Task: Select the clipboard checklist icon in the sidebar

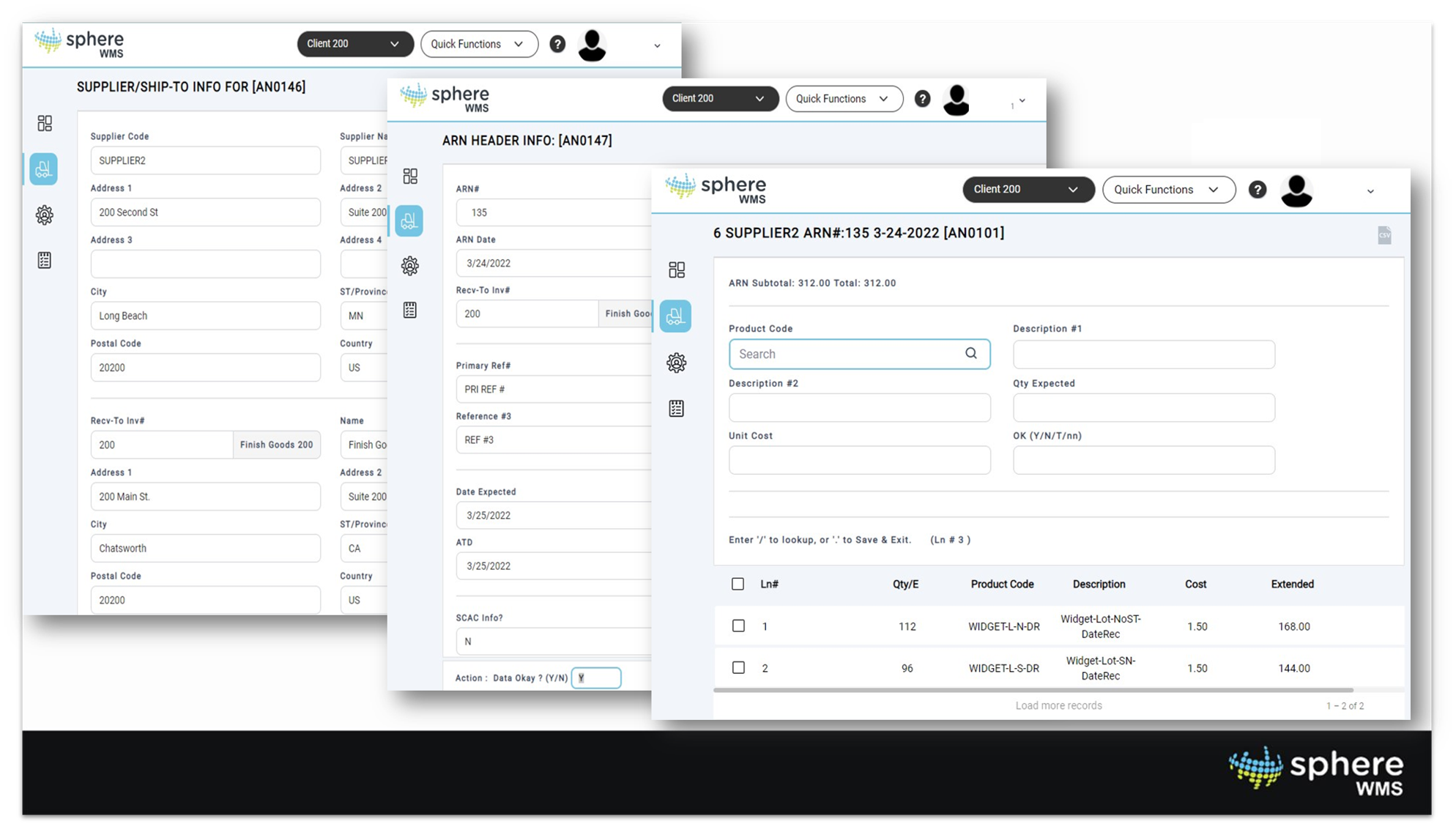Action: 675,408
